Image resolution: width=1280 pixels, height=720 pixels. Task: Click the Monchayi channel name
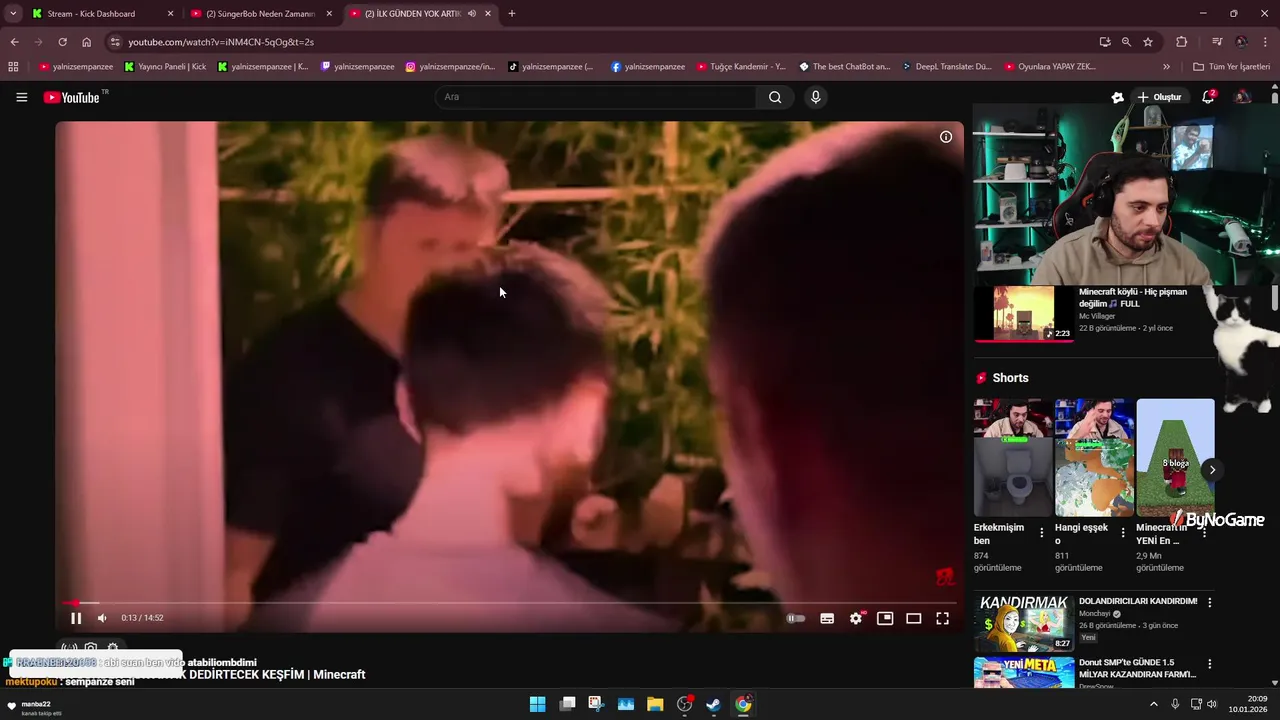pyautogui.click(x=1095, y=614)
